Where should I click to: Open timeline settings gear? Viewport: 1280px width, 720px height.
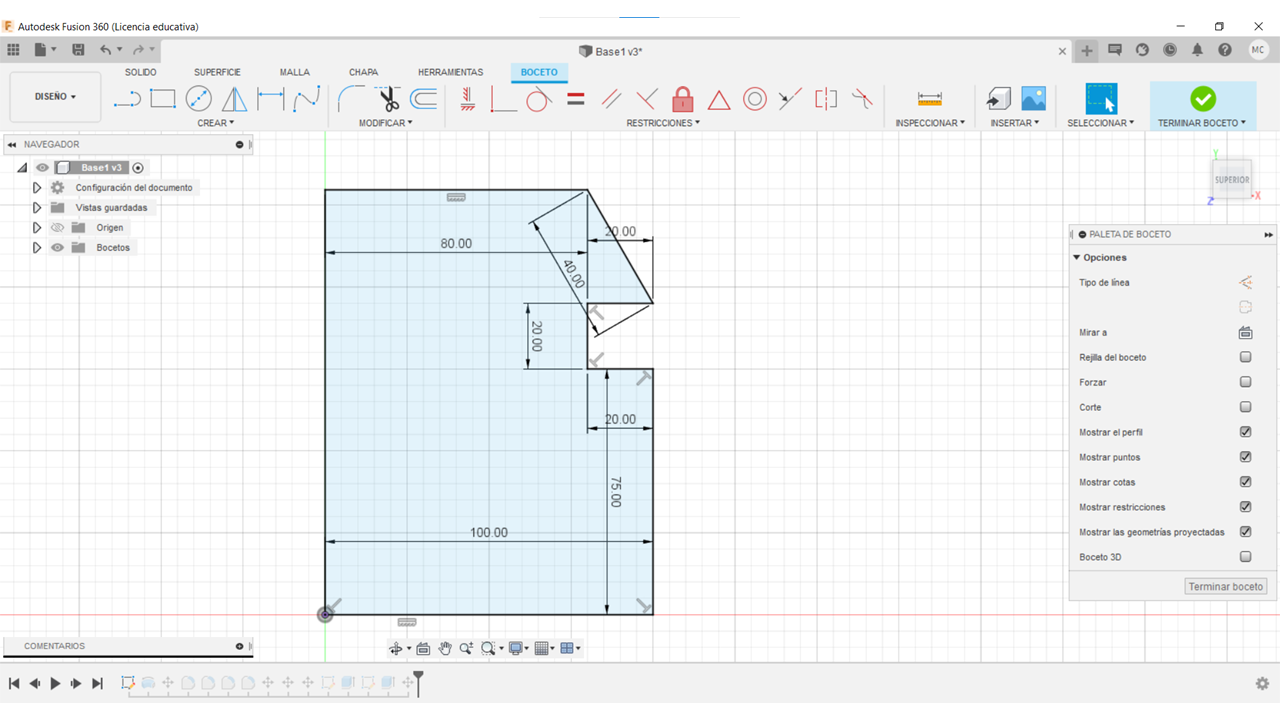point(1262,684)
